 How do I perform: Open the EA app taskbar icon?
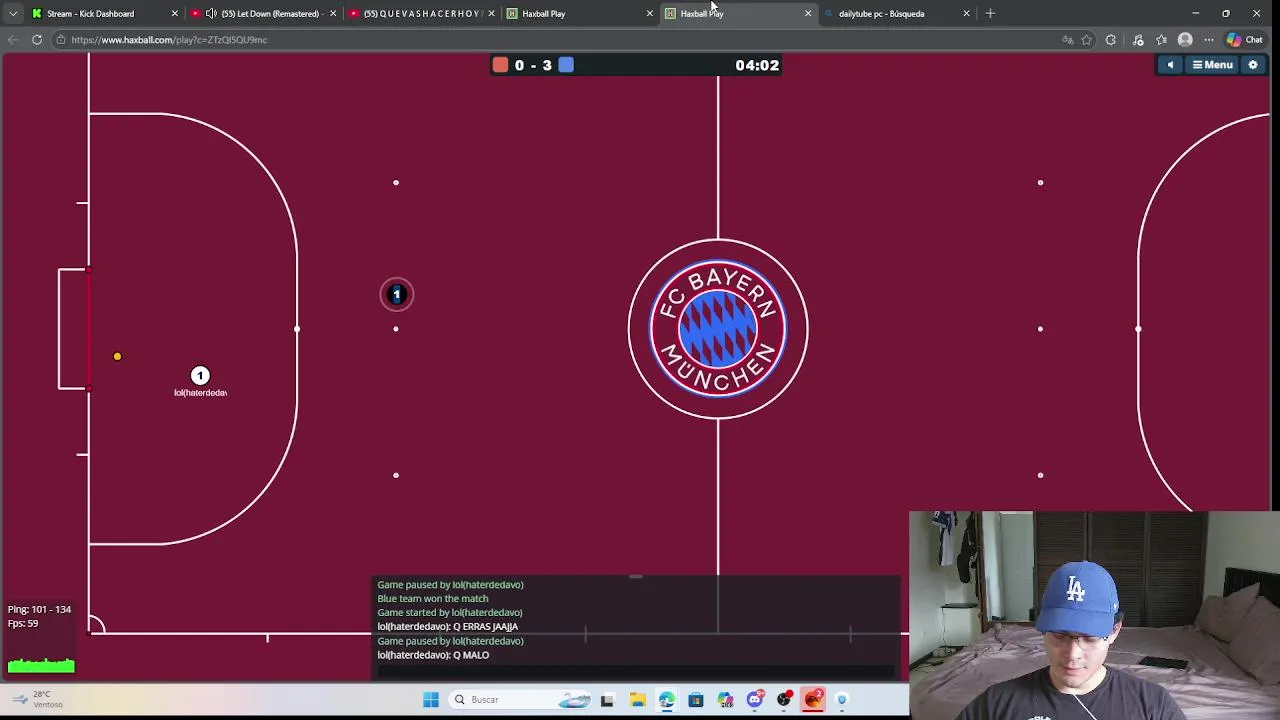[814, 700]
